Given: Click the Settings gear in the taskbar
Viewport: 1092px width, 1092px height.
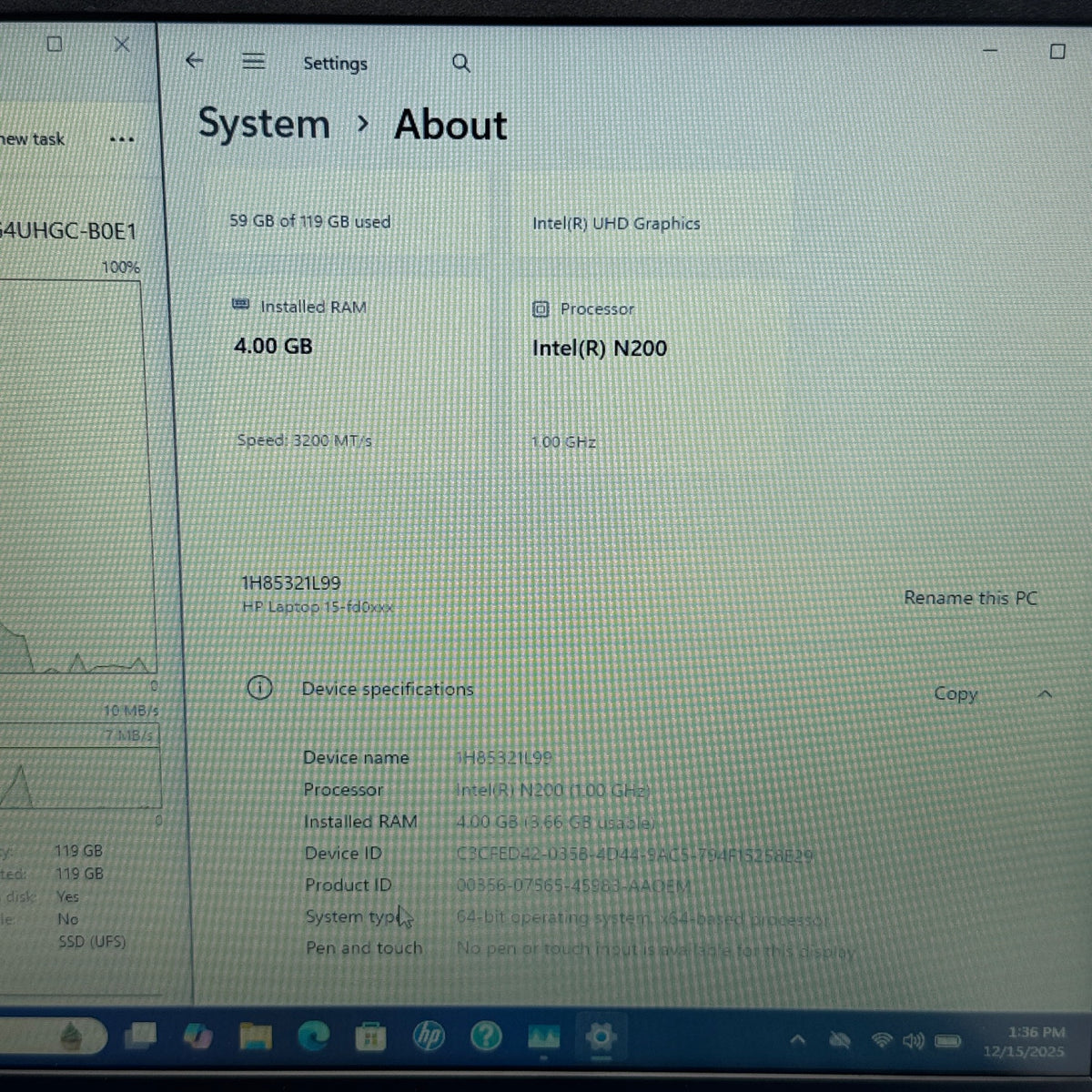Looking at the screenshot, I should coord(601,1036).
